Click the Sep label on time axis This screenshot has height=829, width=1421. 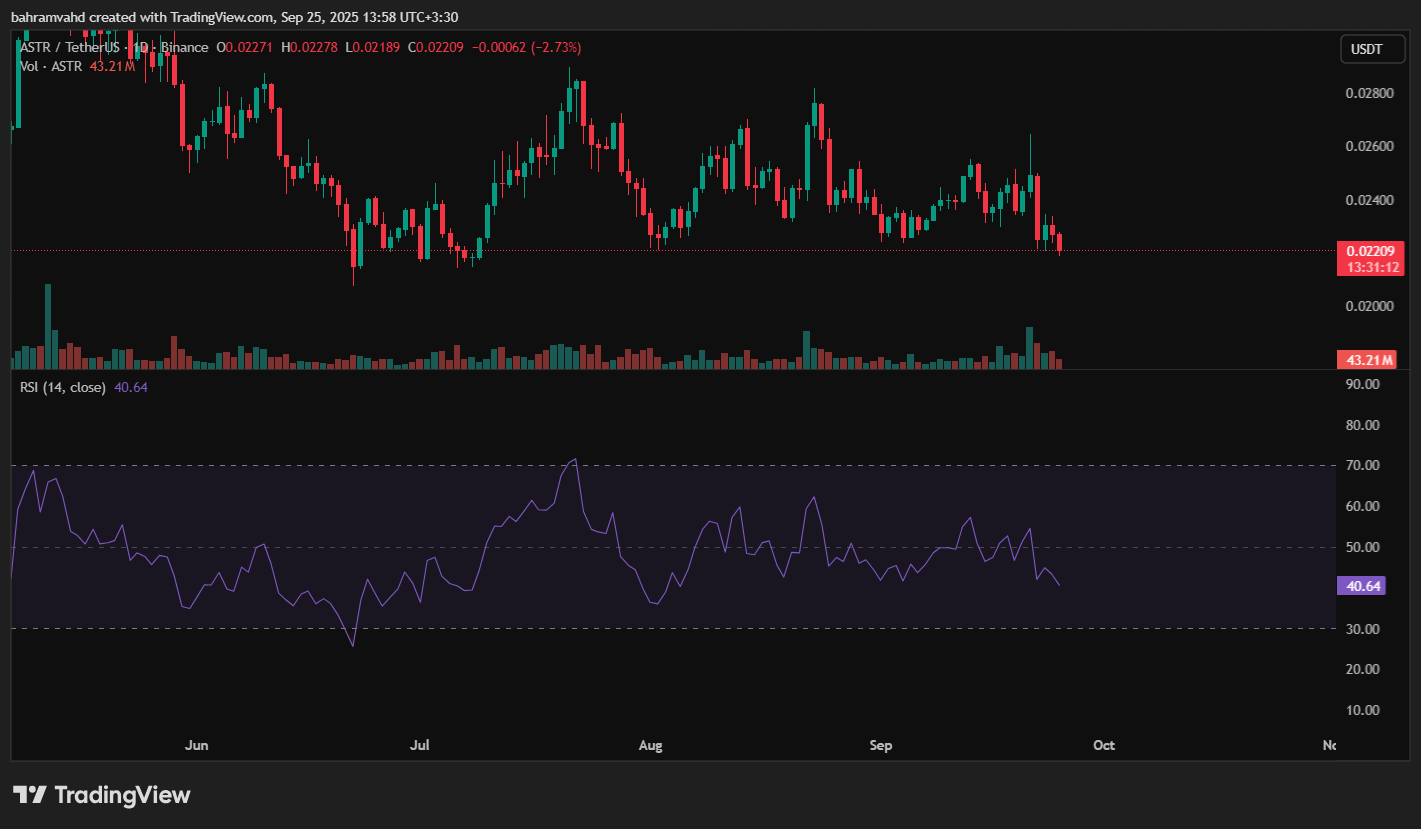(x=880, y=746)
